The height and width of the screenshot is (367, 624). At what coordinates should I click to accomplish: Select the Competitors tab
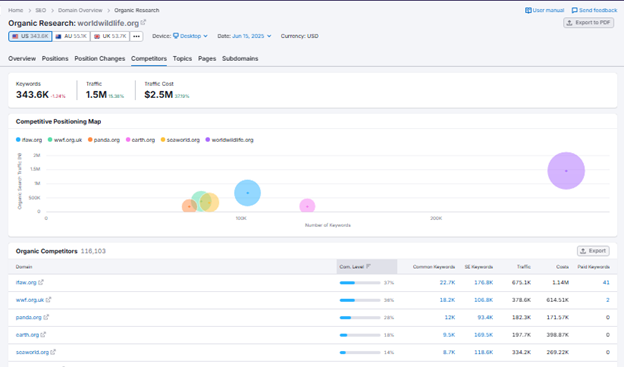click(149, 59)
